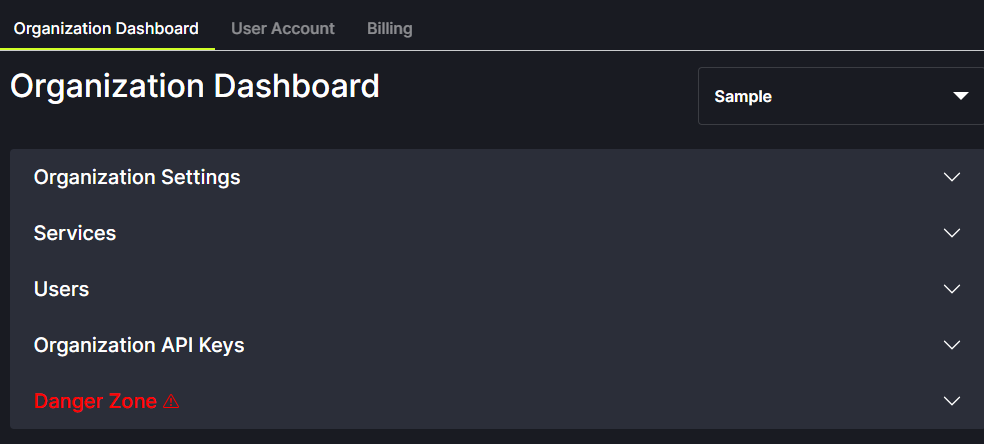Open Danger Zone using its chevron icon
The image size is (984, 444).
click(x=951, y=401)
